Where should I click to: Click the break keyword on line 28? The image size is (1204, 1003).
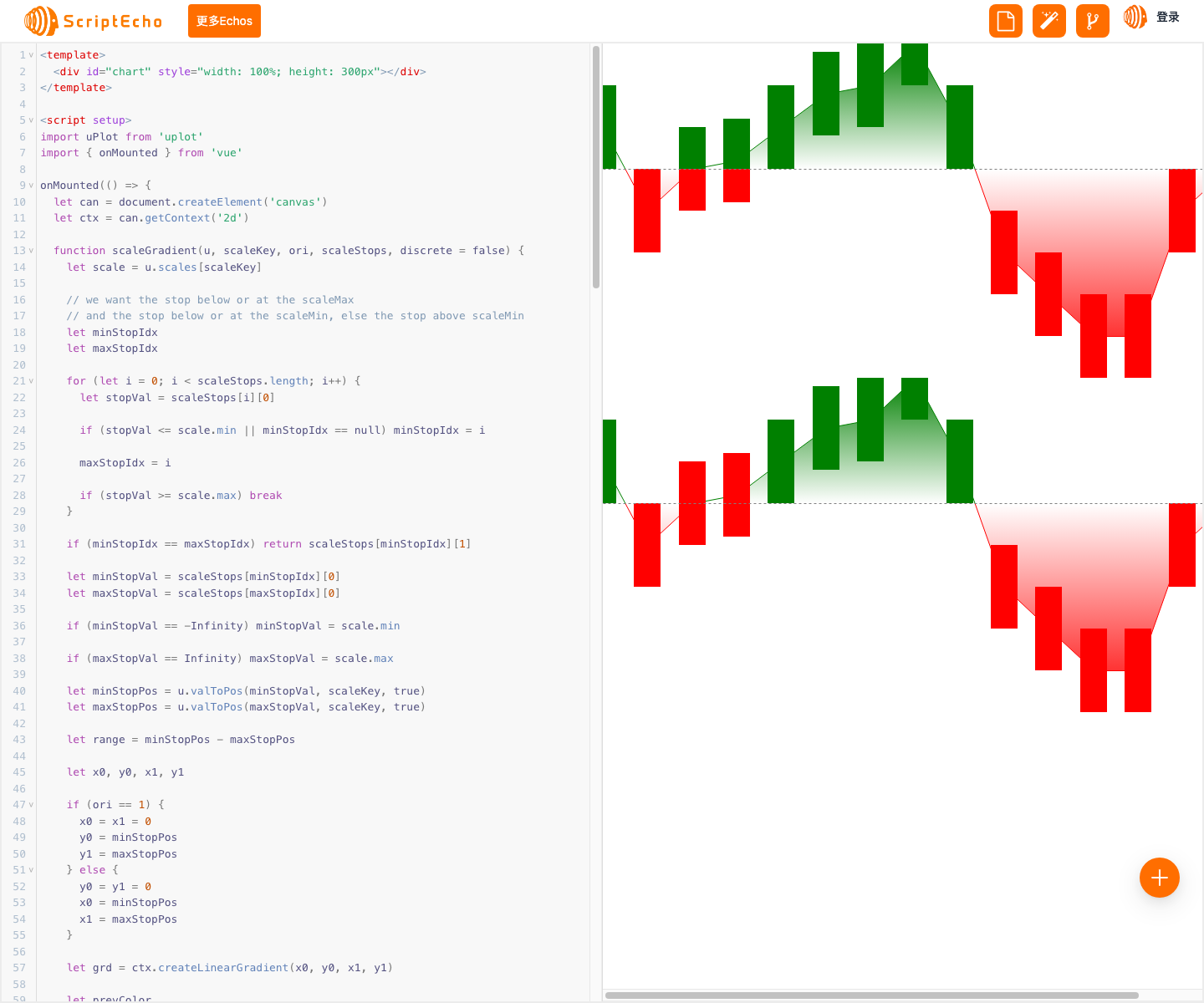pyautogui.click(x=266, y=496)
